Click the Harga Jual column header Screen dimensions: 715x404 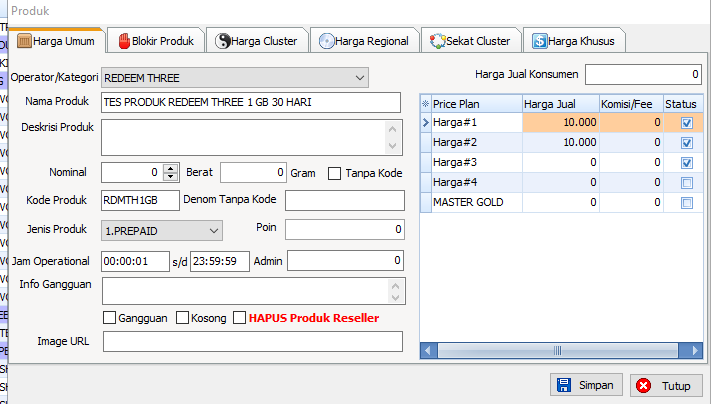tap(560, 104)
